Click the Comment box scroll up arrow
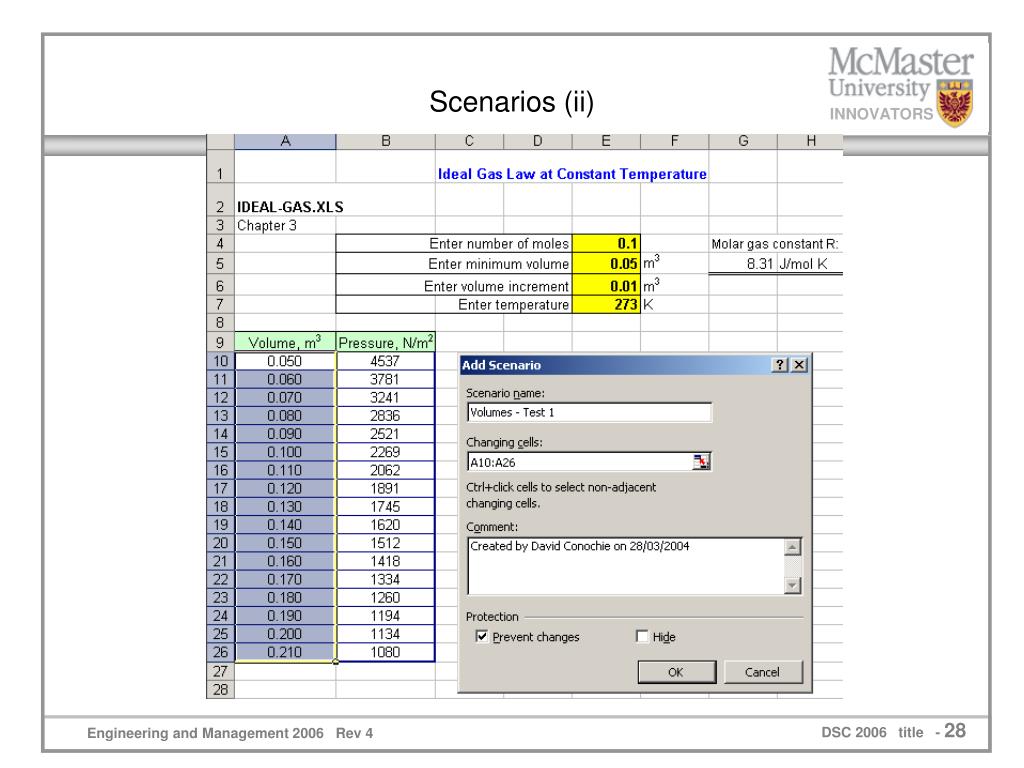This screenshot has width=1024, height=768. click(792, 547)
